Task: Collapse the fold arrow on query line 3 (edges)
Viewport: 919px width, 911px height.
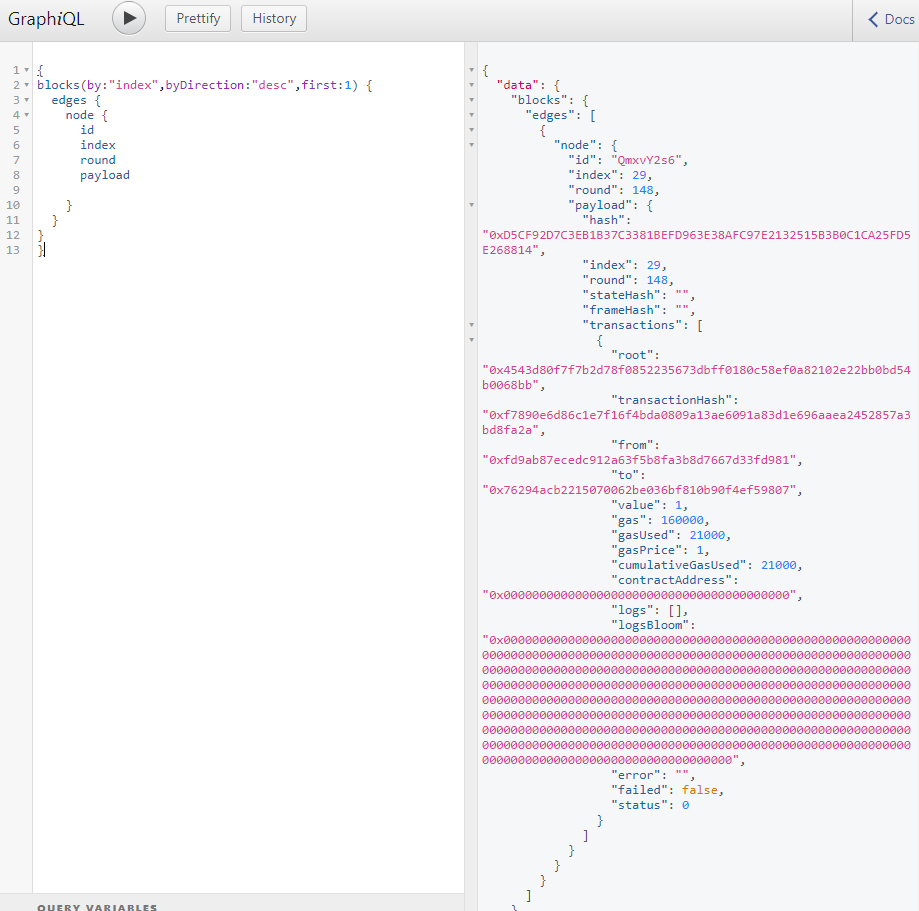Action: pos(26,100)
